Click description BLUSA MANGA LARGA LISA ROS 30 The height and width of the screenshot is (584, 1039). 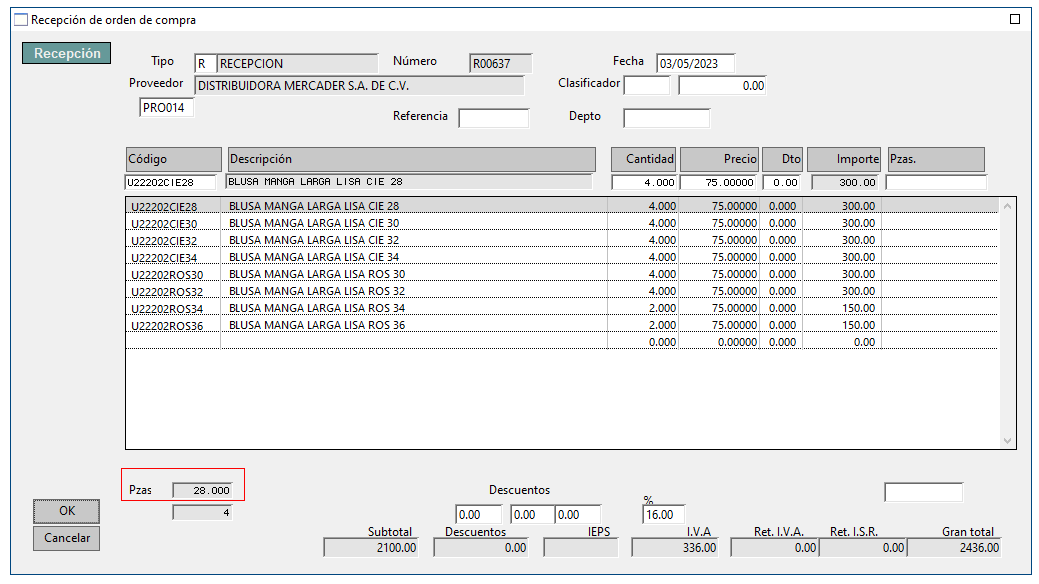pos(317,274)
